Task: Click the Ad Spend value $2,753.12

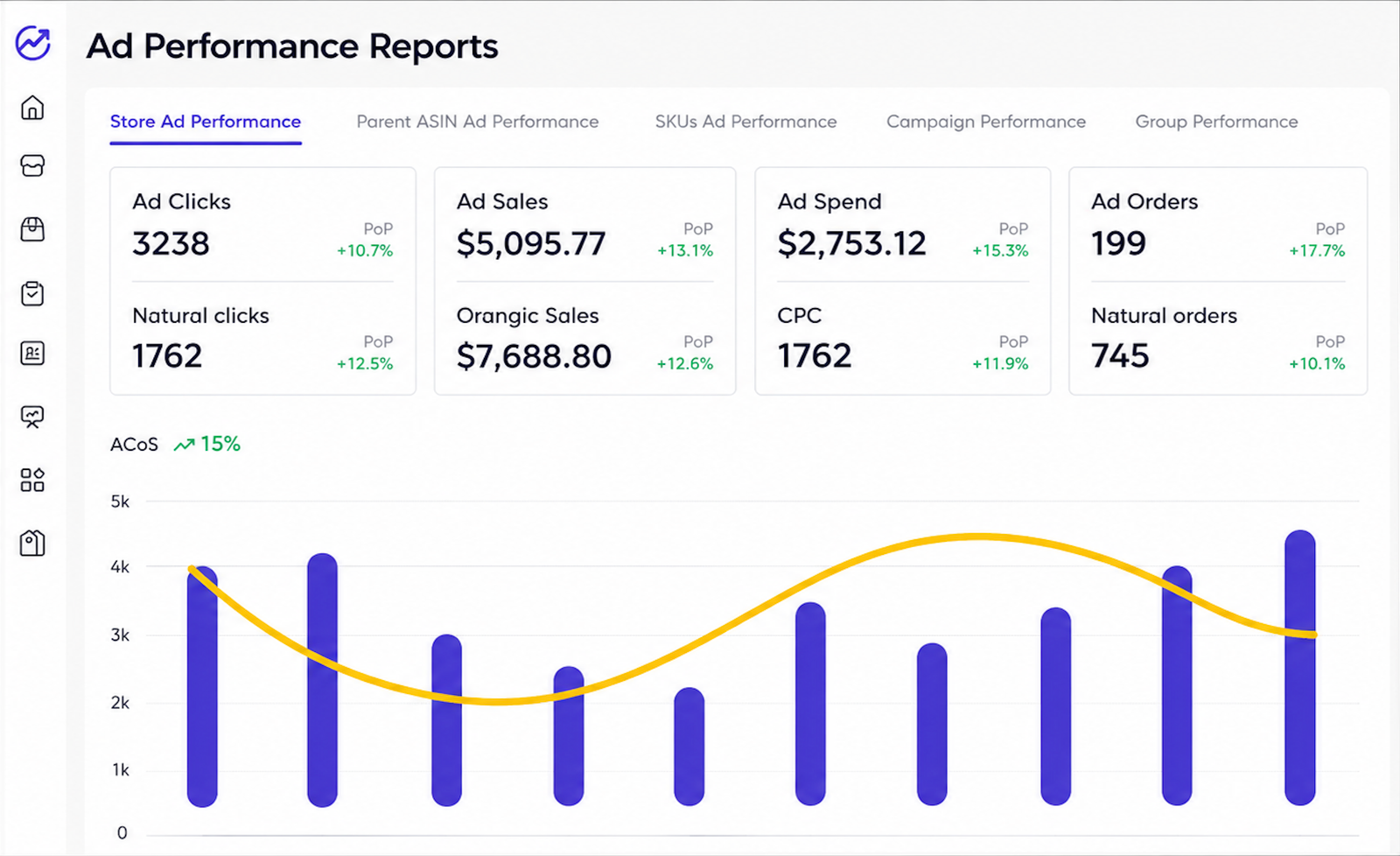Action: pos(851,243)
